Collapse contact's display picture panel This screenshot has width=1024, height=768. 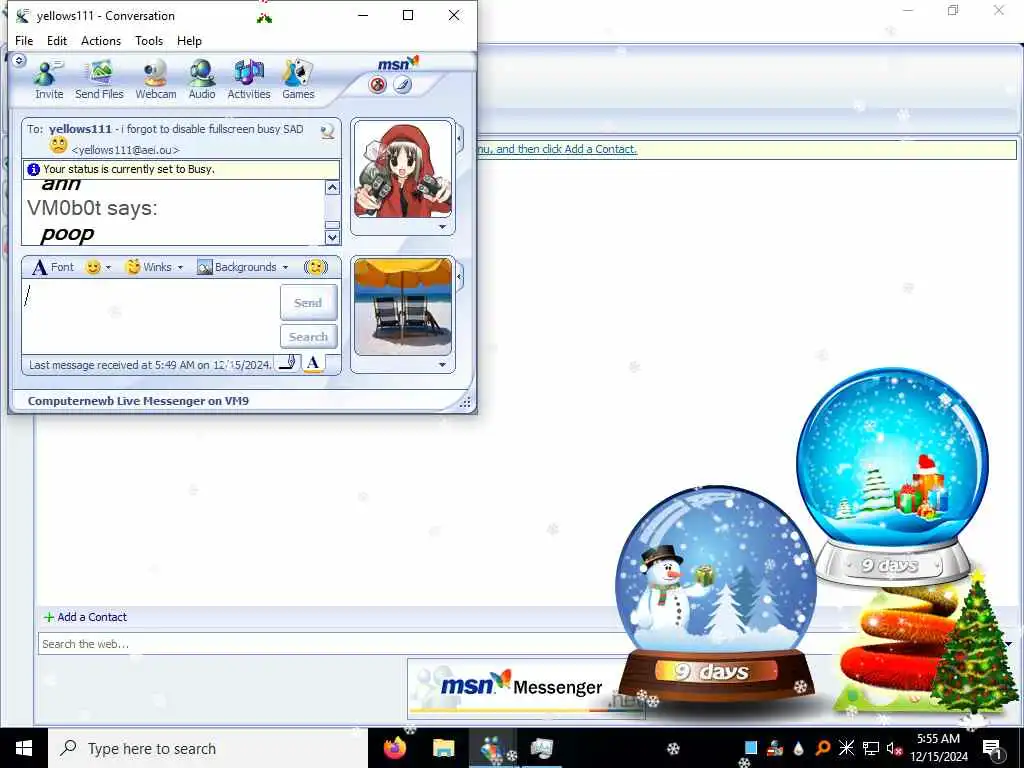[x=460, y=138]
